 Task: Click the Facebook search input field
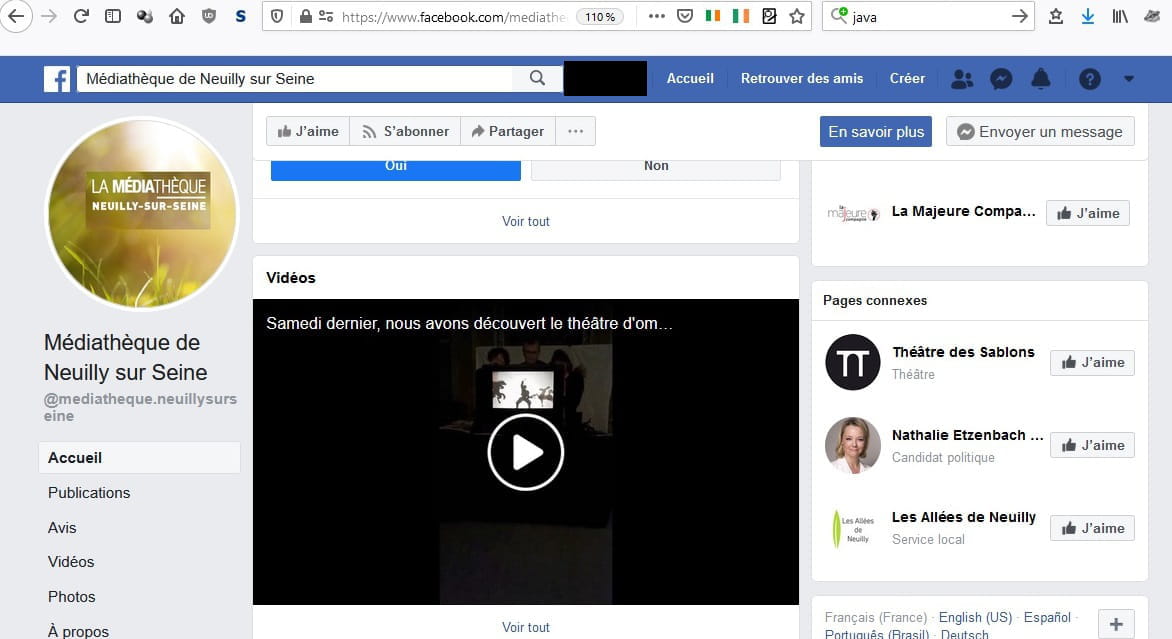295,78
